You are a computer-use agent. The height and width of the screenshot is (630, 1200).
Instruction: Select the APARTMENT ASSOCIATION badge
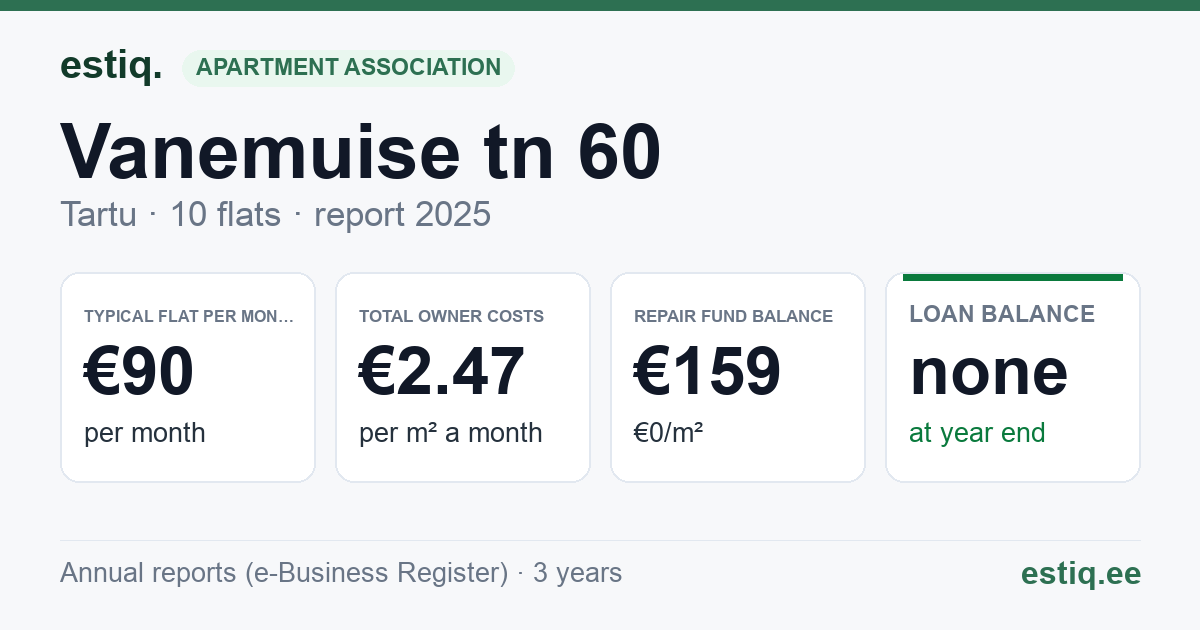click(348, 68)
